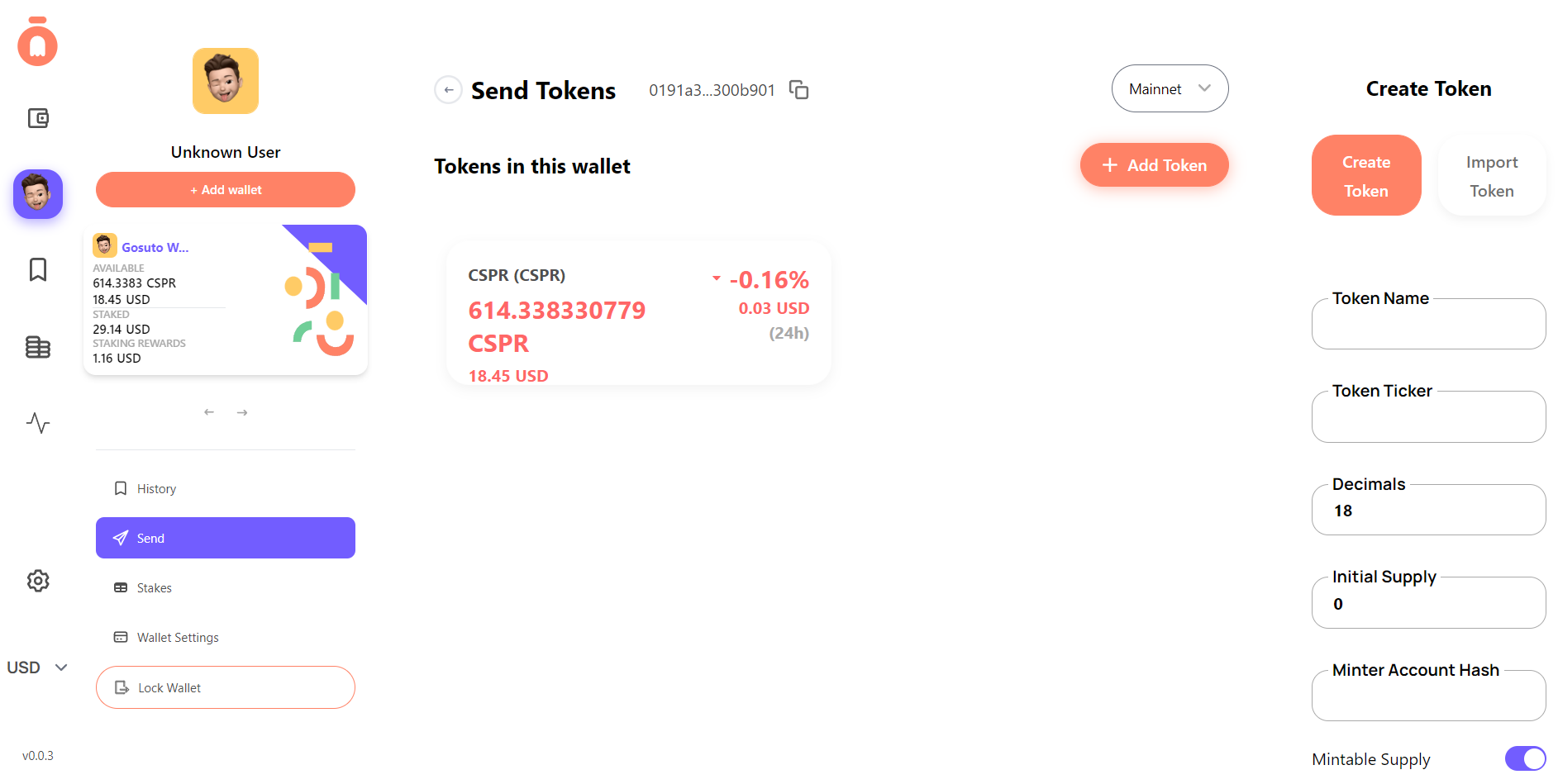Click the back arrow beside Send Tokens

point(448,89)
